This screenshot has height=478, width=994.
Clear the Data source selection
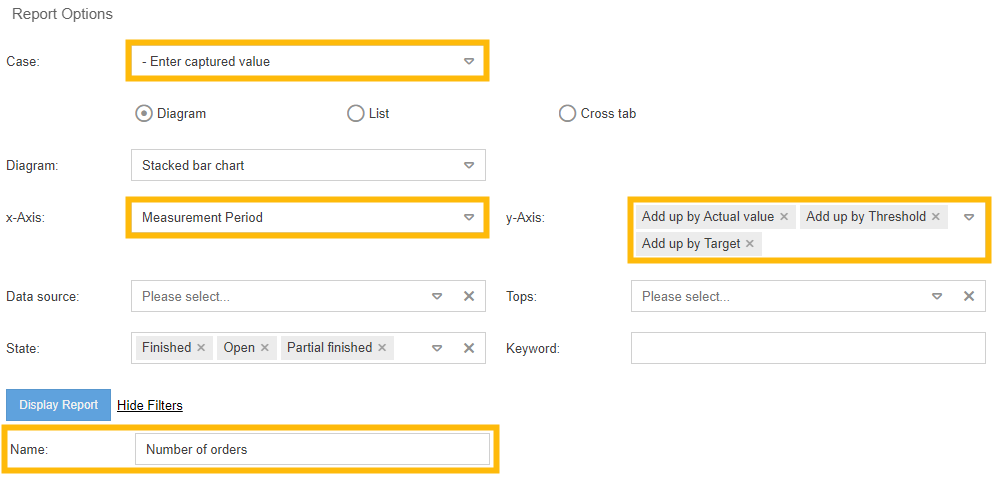point(468,296)
